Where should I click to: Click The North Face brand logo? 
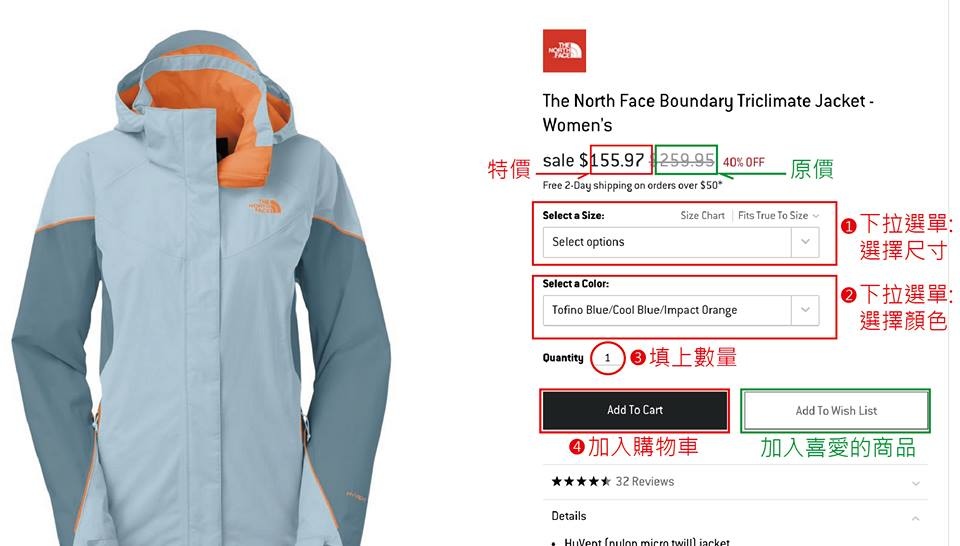tap(564, 51)
